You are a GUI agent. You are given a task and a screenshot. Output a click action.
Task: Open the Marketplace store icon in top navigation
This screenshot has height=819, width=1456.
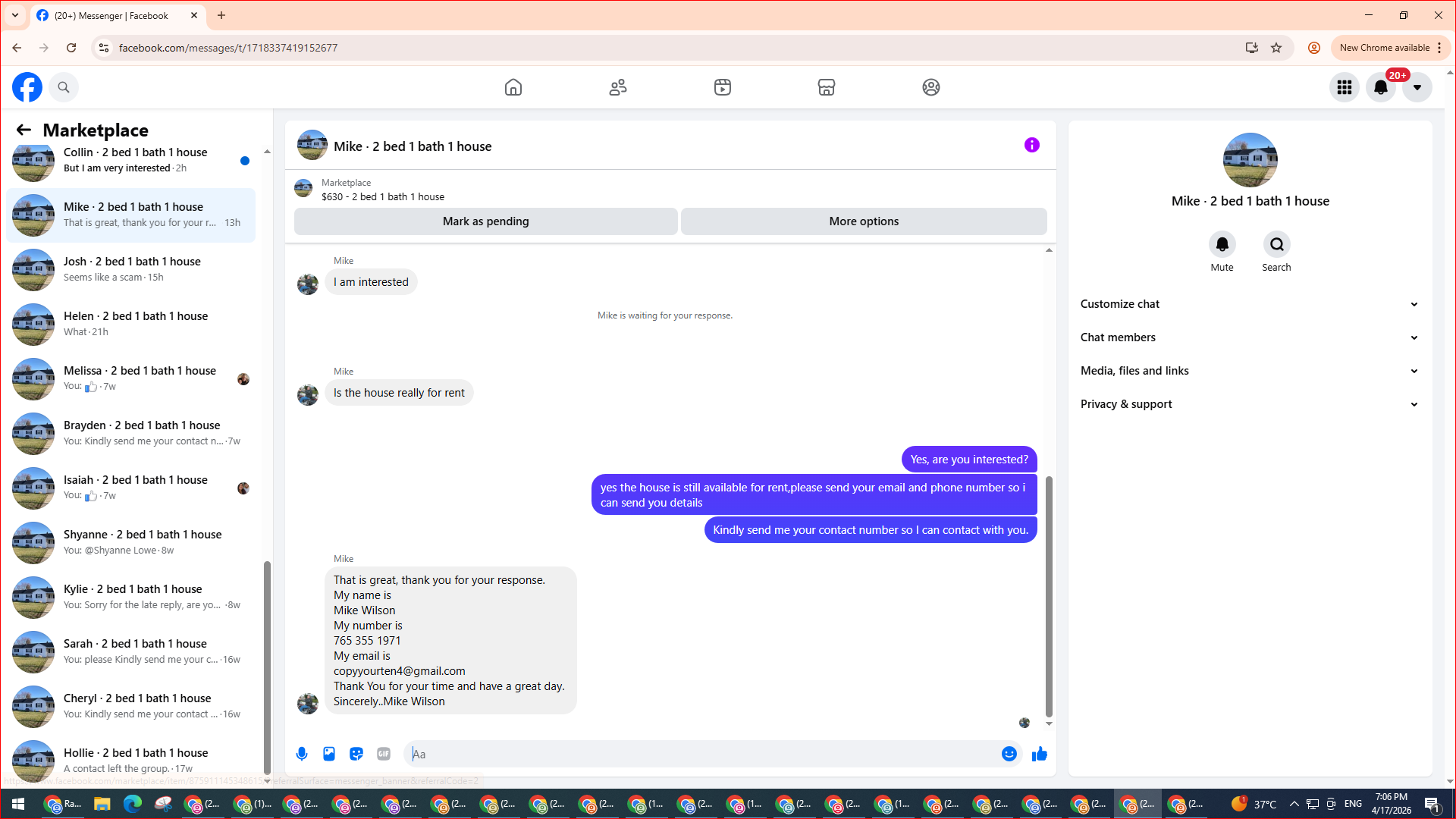(x=827, y=87)
